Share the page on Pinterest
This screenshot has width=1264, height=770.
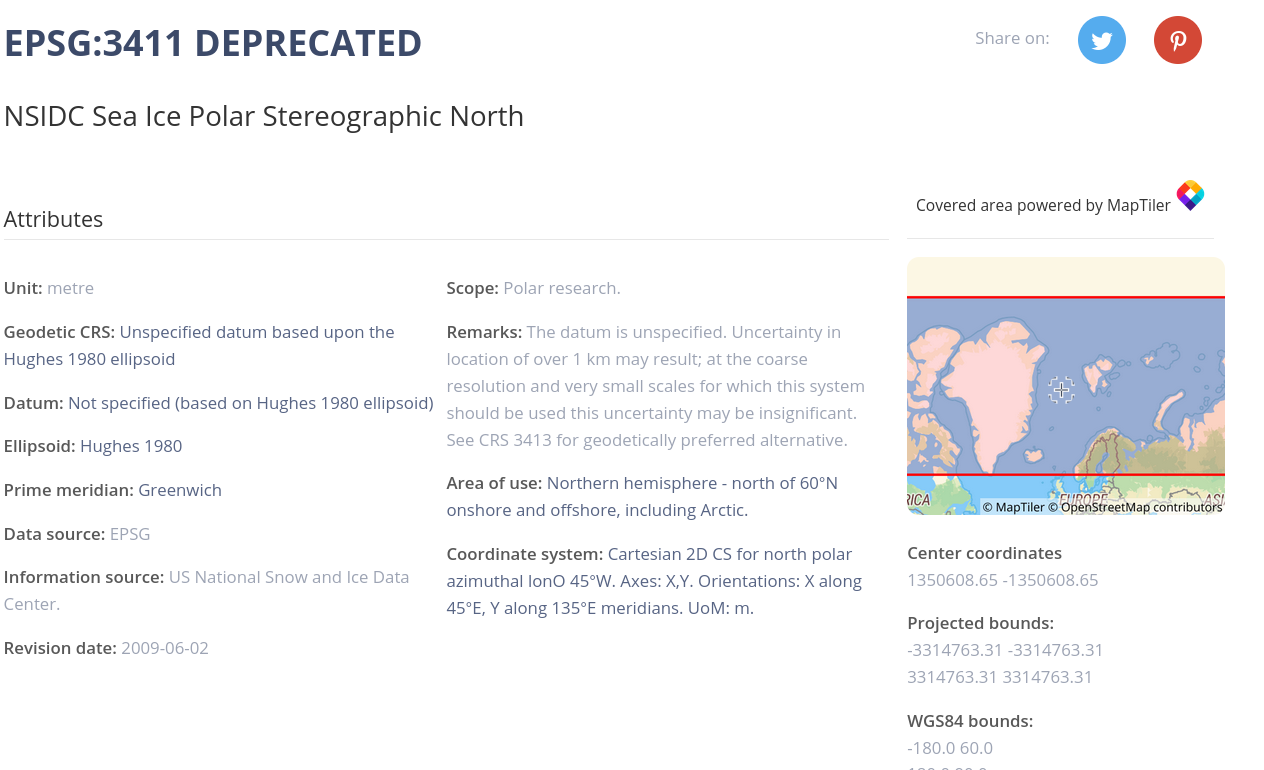tap(1177, 40)
